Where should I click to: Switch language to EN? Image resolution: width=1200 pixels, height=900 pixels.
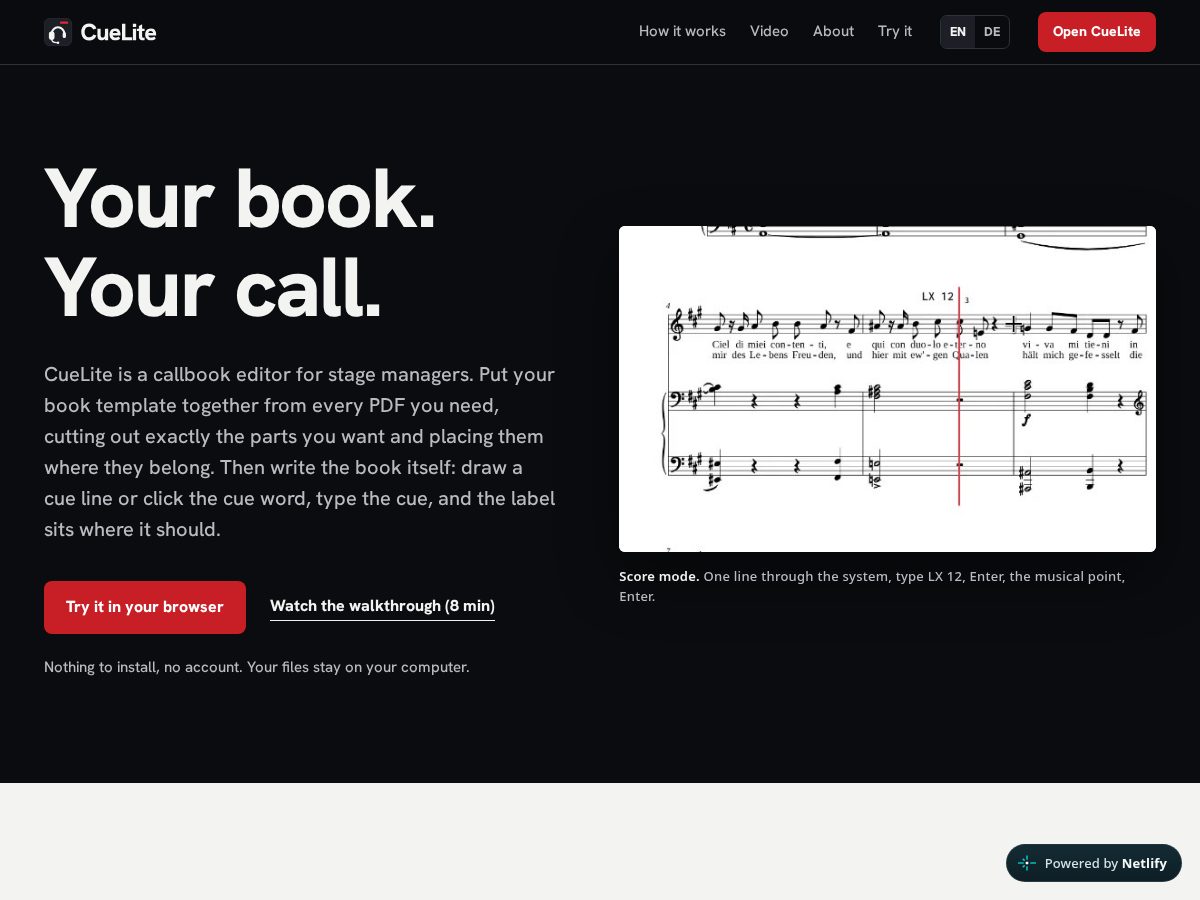tap(958, 32)
